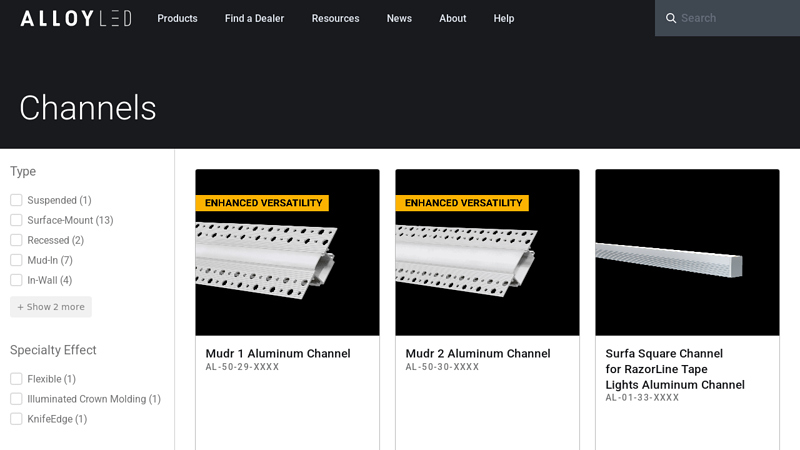Check the Suspended filter
The width and height of the screenshot is (800, 450).
click(16, 200)
